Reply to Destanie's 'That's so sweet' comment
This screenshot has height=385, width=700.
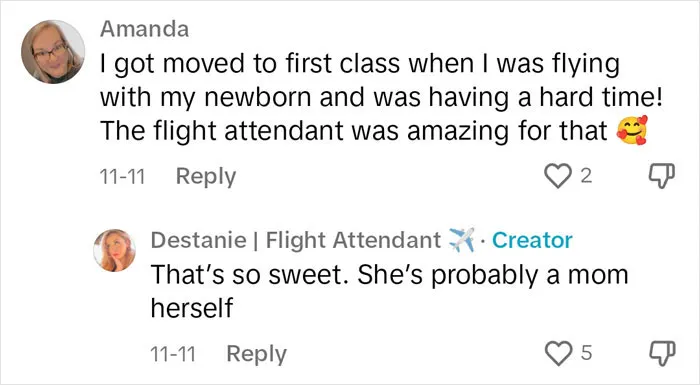point(256,354)
